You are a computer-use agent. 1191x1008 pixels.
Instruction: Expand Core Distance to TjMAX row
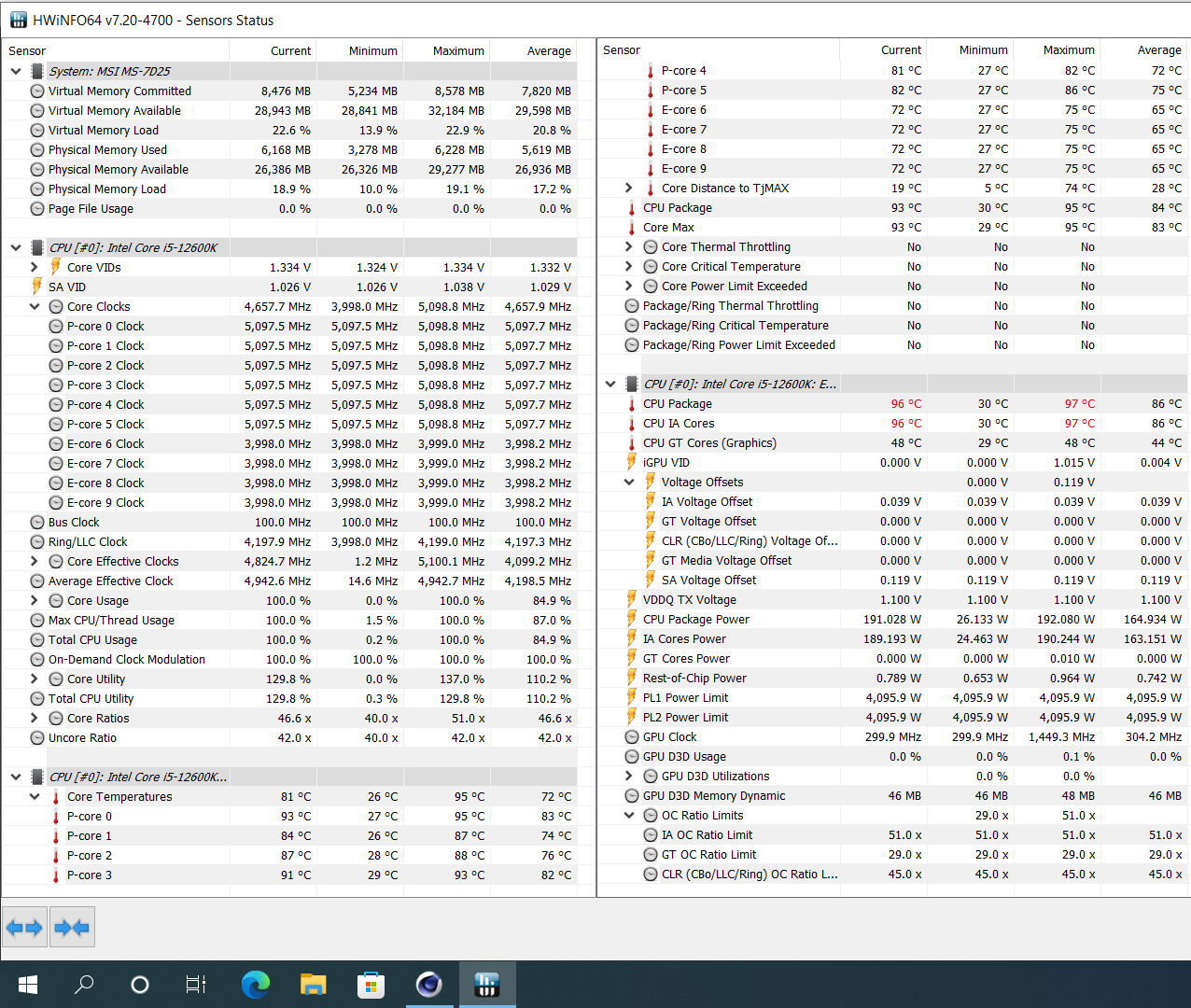[x=629, y=188]
